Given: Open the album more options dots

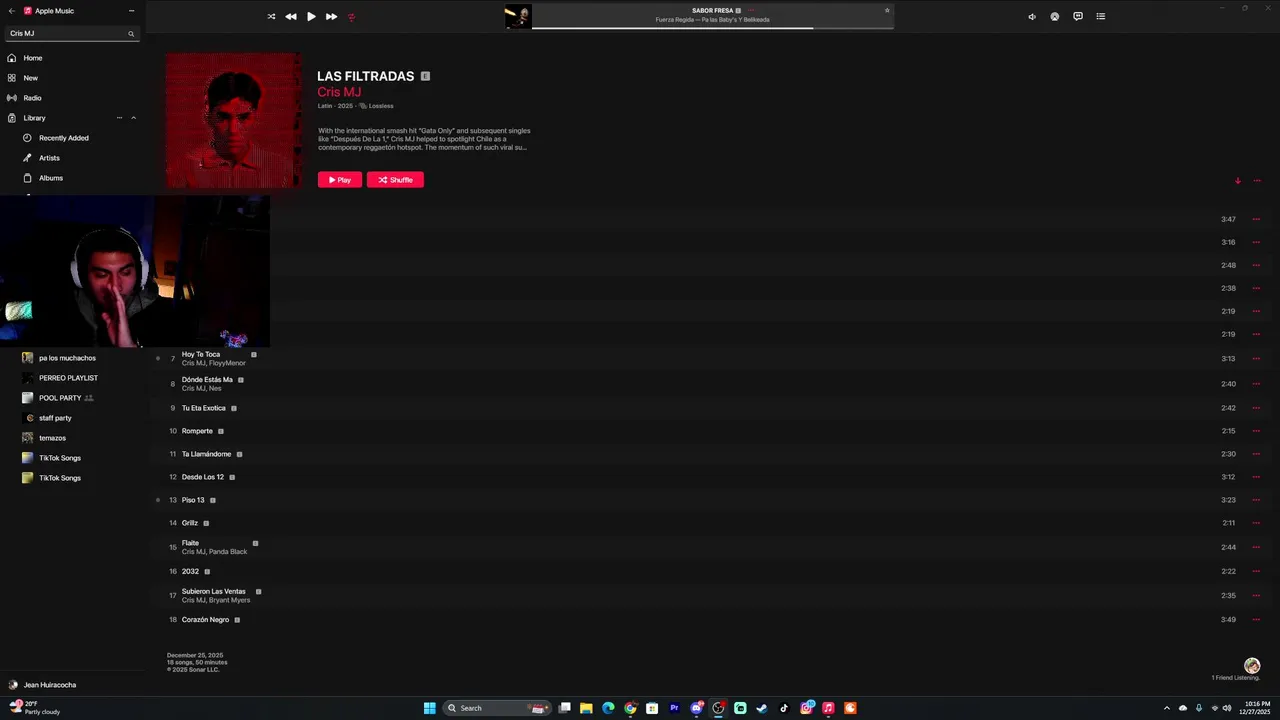Looking at the screenshot, I should (1257, 181).
